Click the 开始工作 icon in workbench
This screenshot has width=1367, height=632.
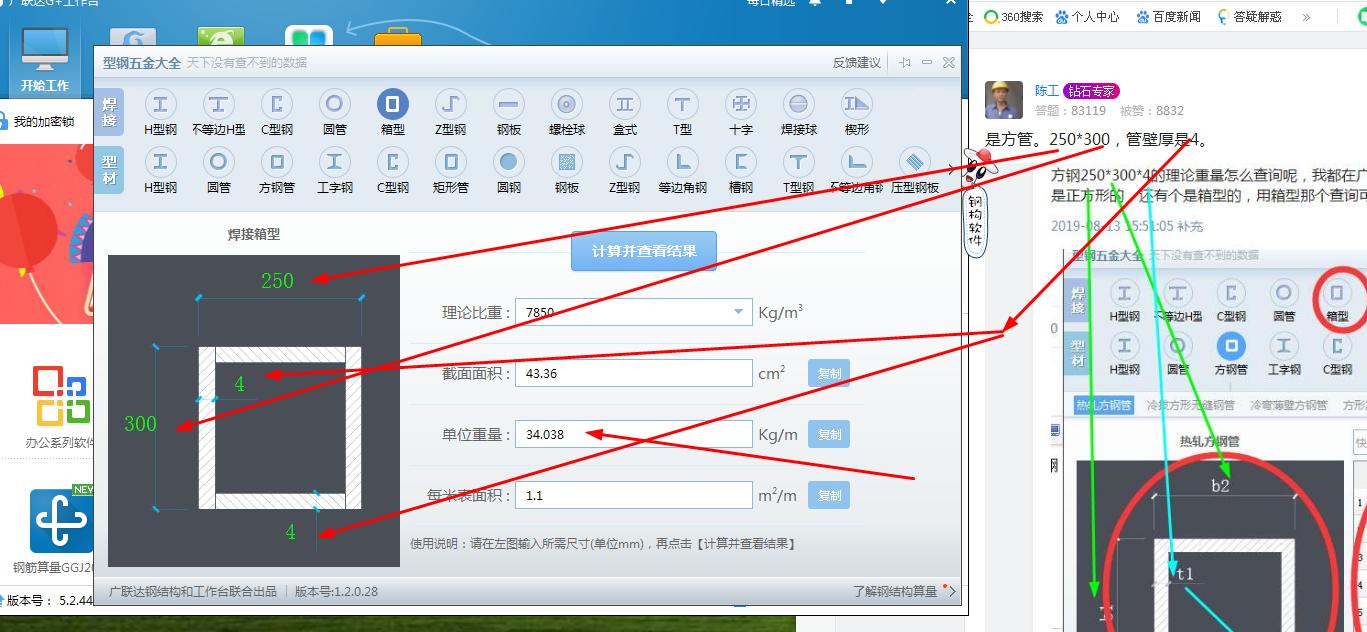pyautogui.click(x=45, y=60)
